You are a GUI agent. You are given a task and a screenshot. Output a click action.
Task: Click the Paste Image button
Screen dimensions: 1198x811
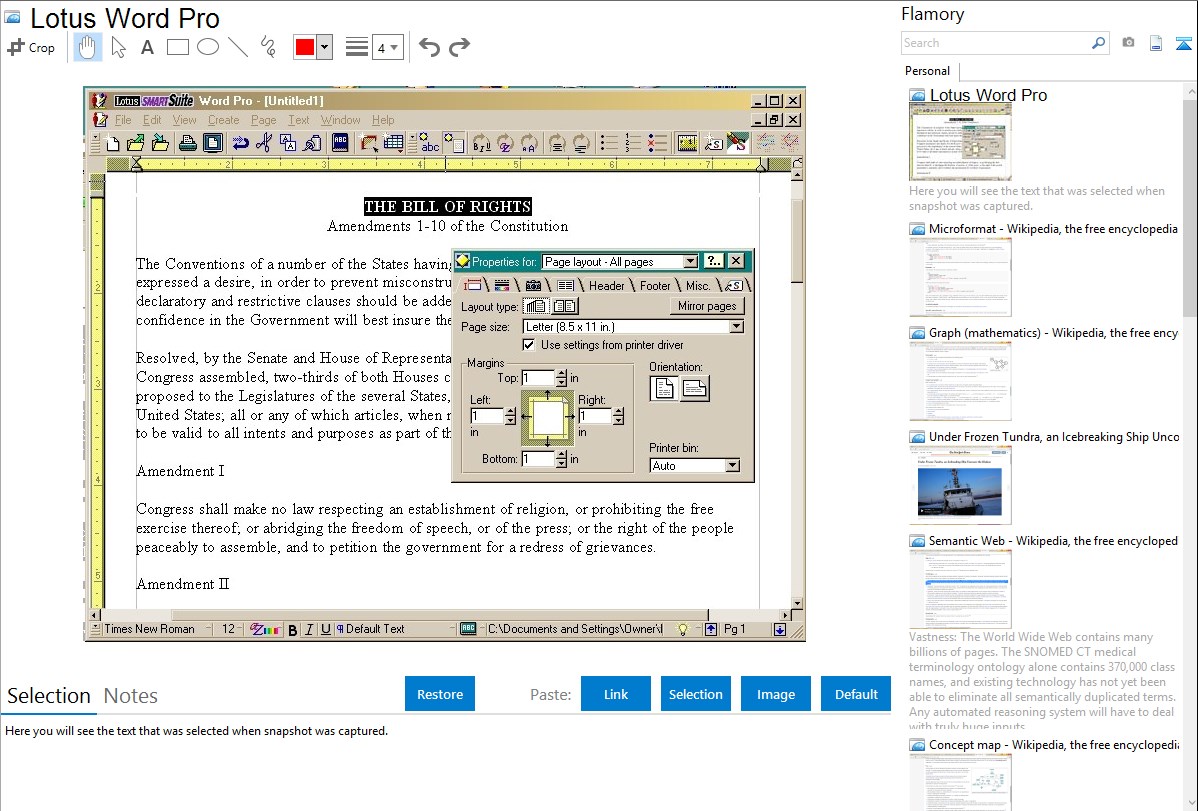click(776, 694)
